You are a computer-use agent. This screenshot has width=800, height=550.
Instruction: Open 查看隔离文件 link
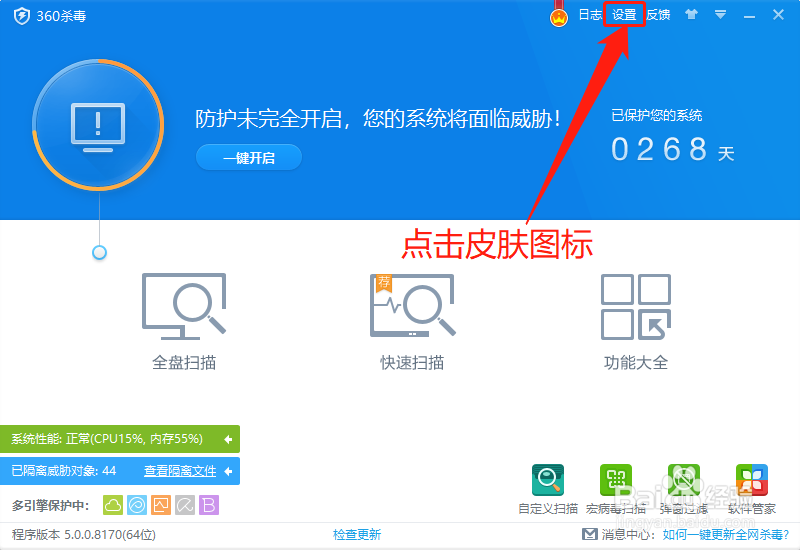tap(180, 471)
